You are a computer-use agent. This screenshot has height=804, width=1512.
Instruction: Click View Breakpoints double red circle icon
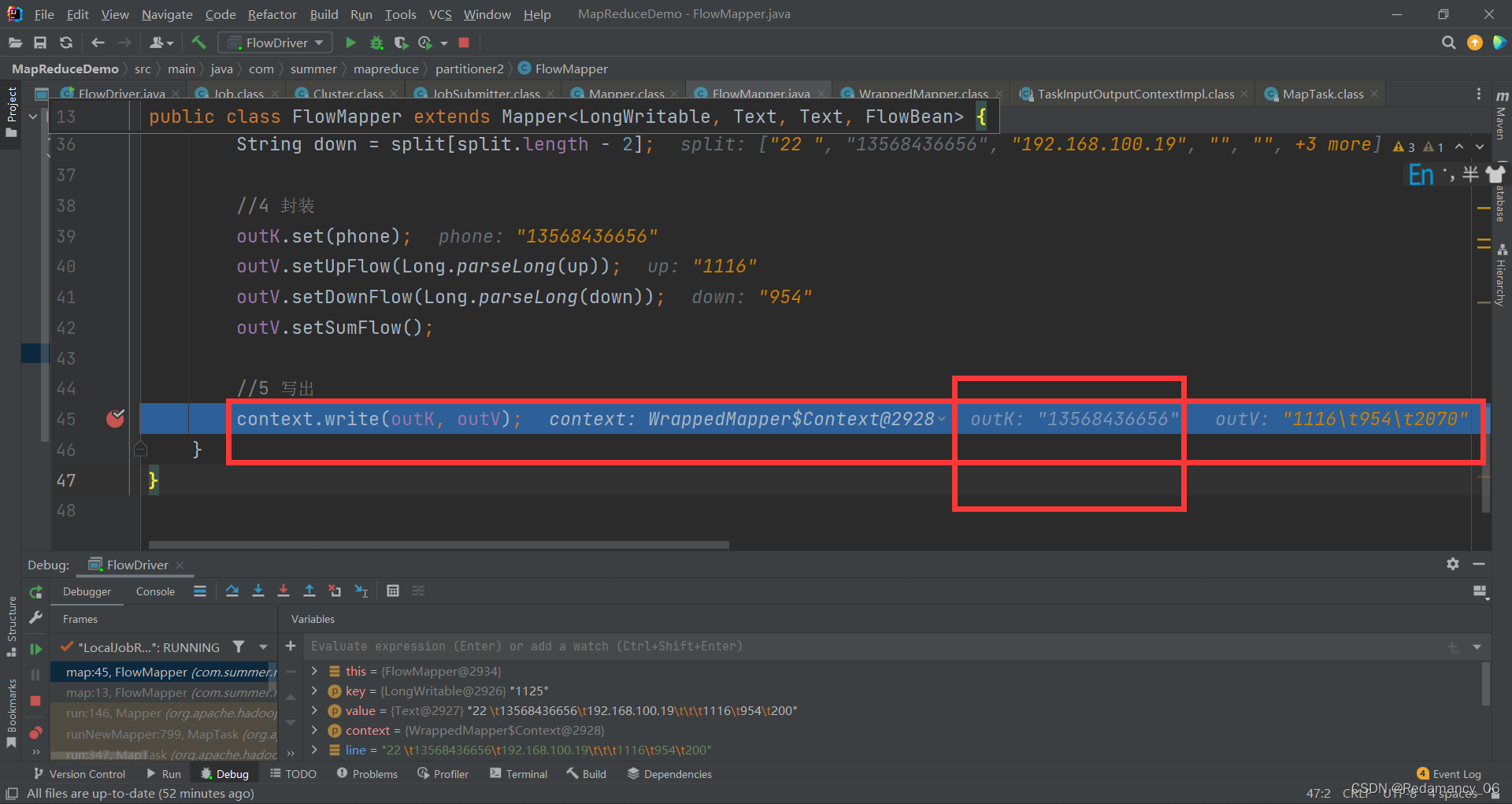point(35,732)
